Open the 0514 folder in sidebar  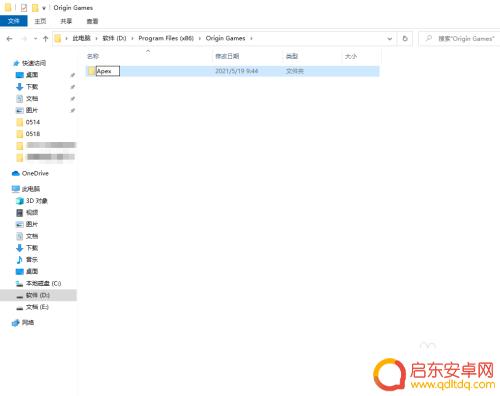[x=33, y=122]
